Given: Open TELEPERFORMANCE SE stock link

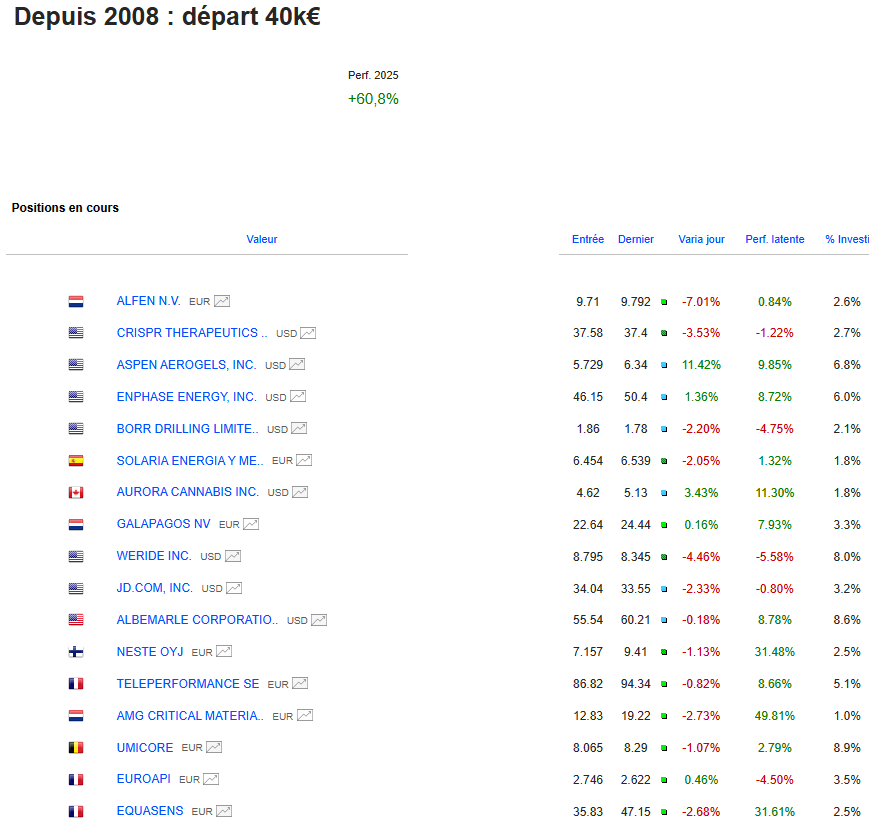Looking at the screenshot, I should tap(188, 684).
